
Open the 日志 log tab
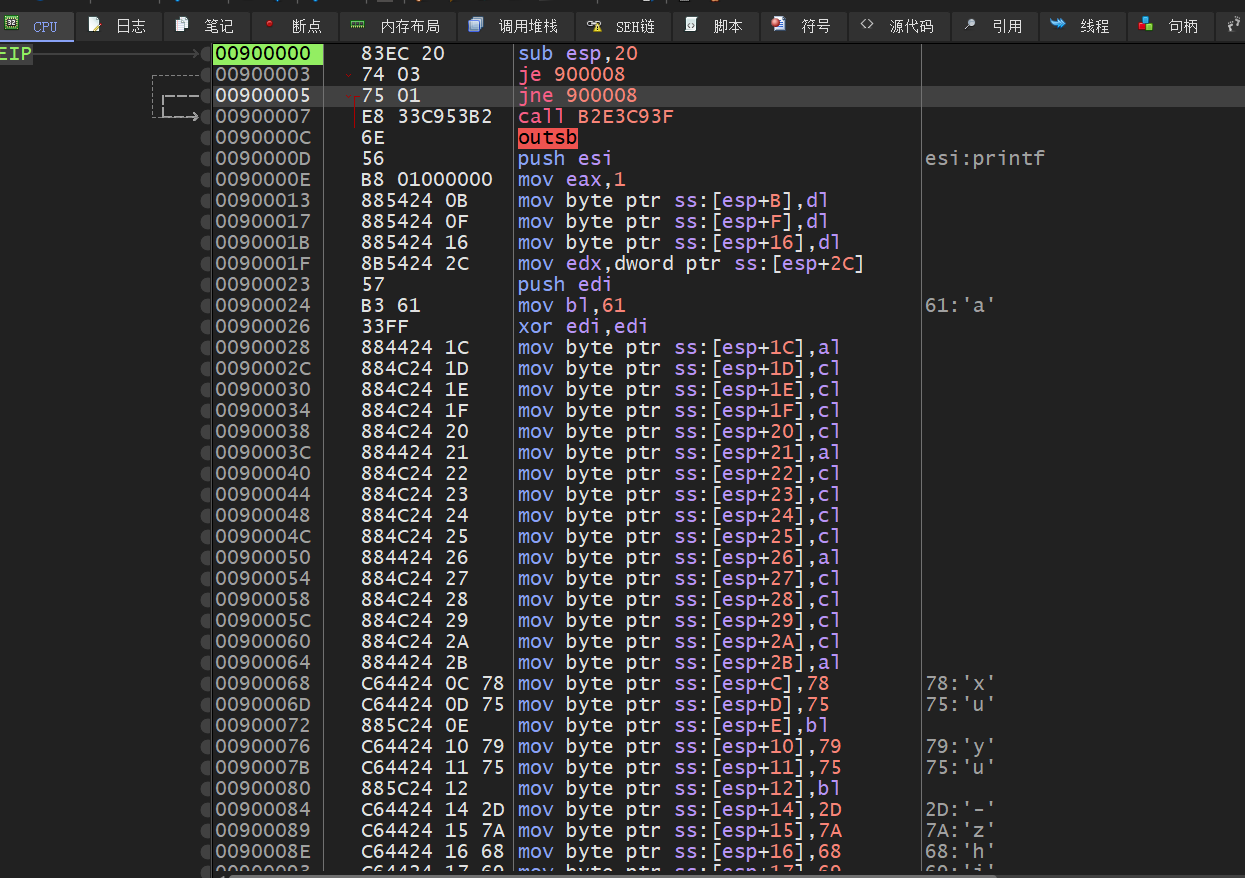118,26
